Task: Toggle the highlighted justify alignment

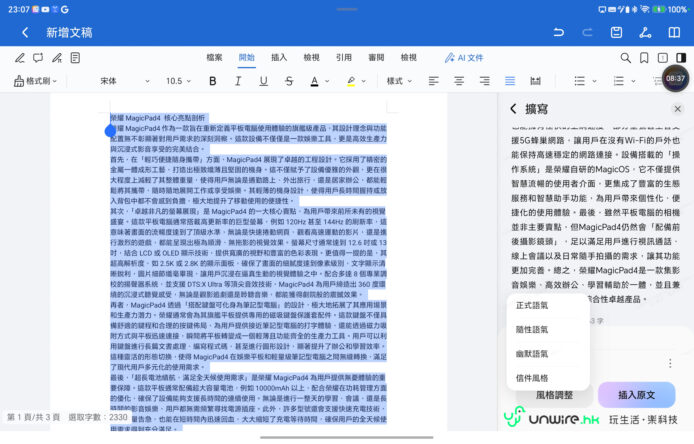Action: (510, 81)
